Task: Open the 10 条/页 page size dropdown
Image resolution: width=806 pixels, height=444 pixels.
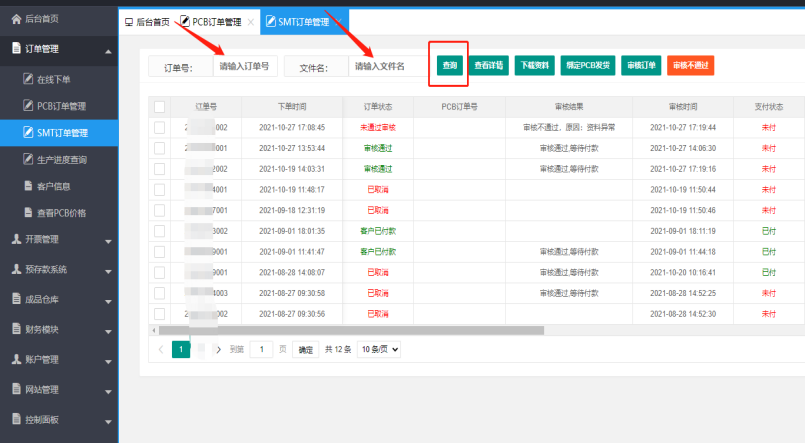Action: click(x=379, y=350)
